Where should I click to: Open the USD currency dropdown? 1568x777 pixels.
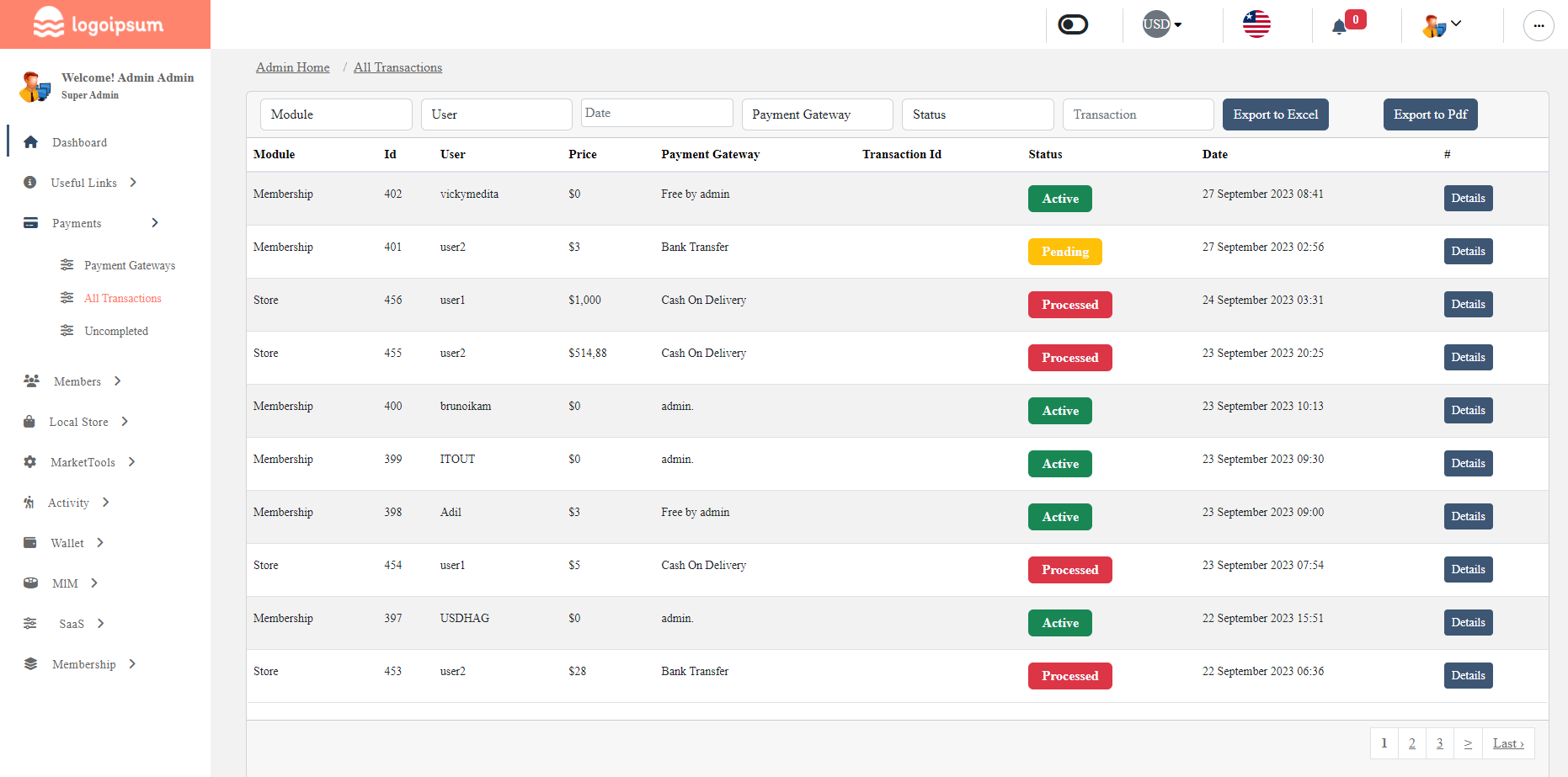[1160, 24]
